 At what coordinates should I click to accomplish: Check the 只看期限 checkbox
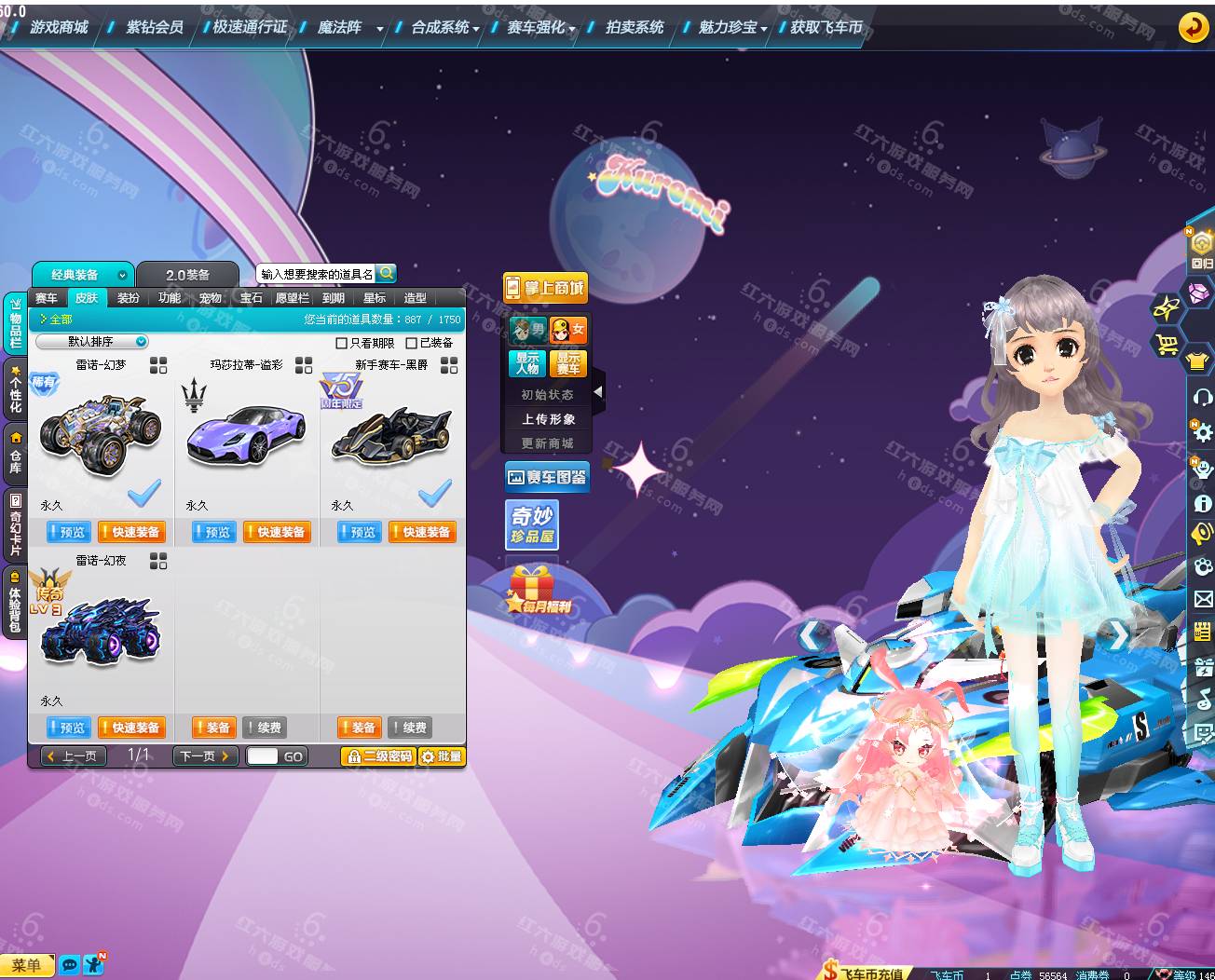tap(341, 343)
